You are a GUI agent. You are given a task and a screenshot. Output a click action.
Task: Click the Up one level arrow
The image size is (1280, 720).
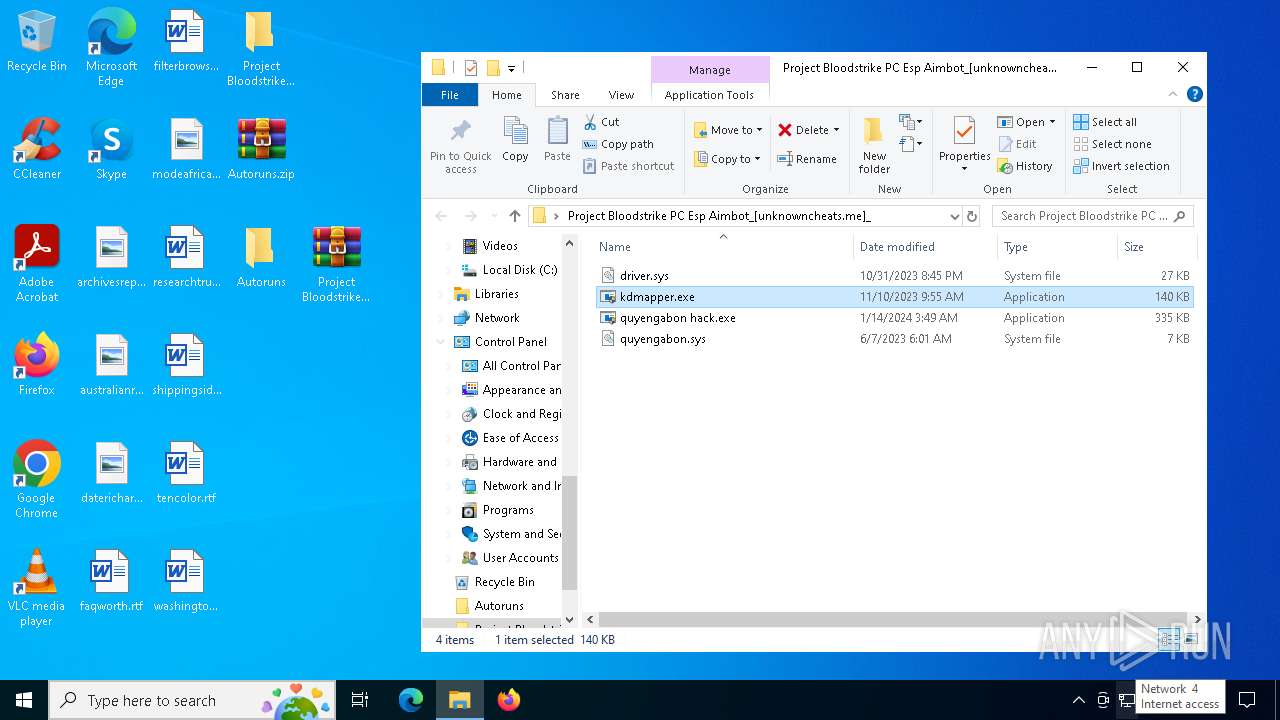click(x=514, y=216)
